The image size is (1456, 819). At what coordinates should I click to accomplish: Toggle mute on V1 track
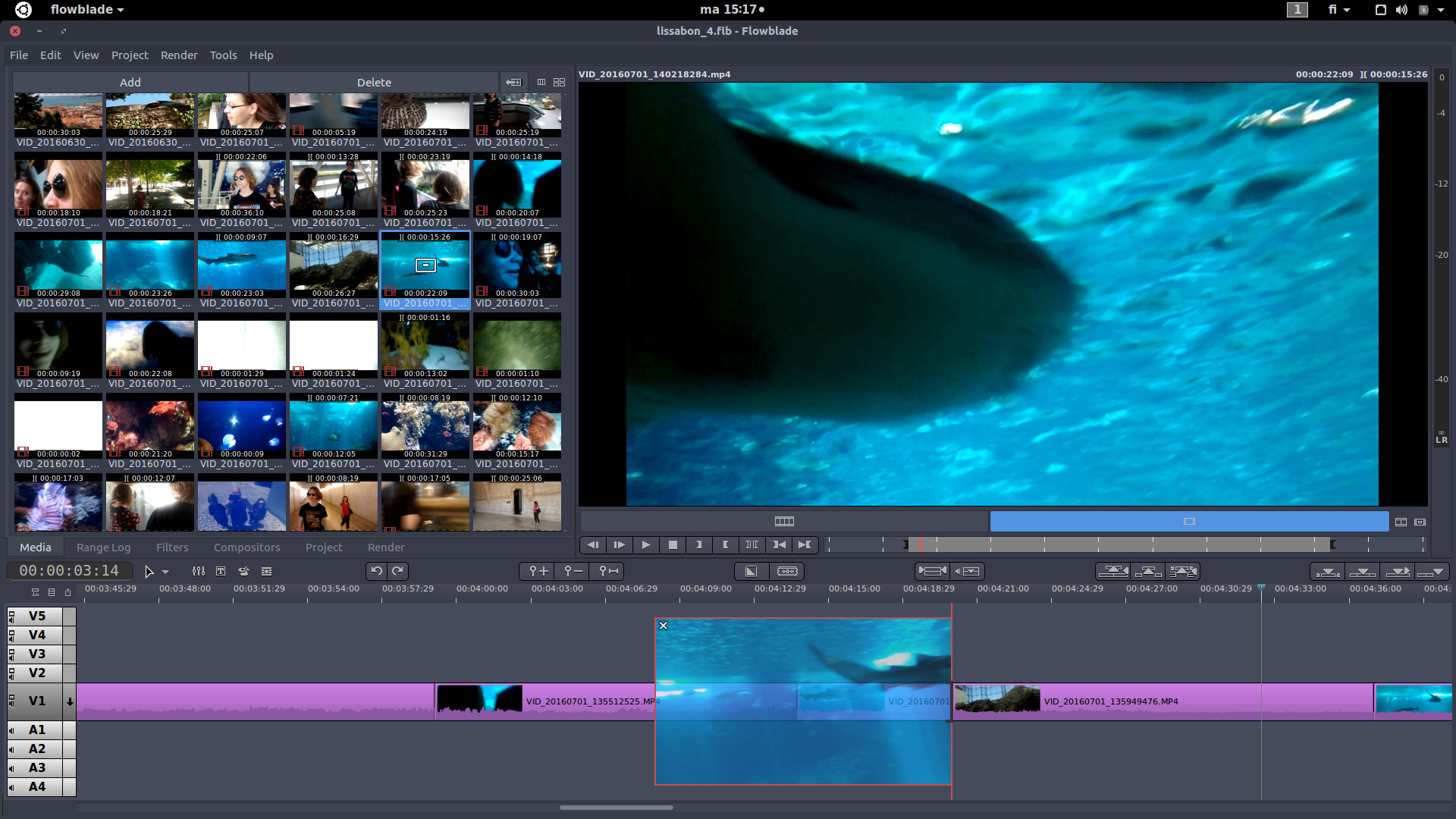11,701
